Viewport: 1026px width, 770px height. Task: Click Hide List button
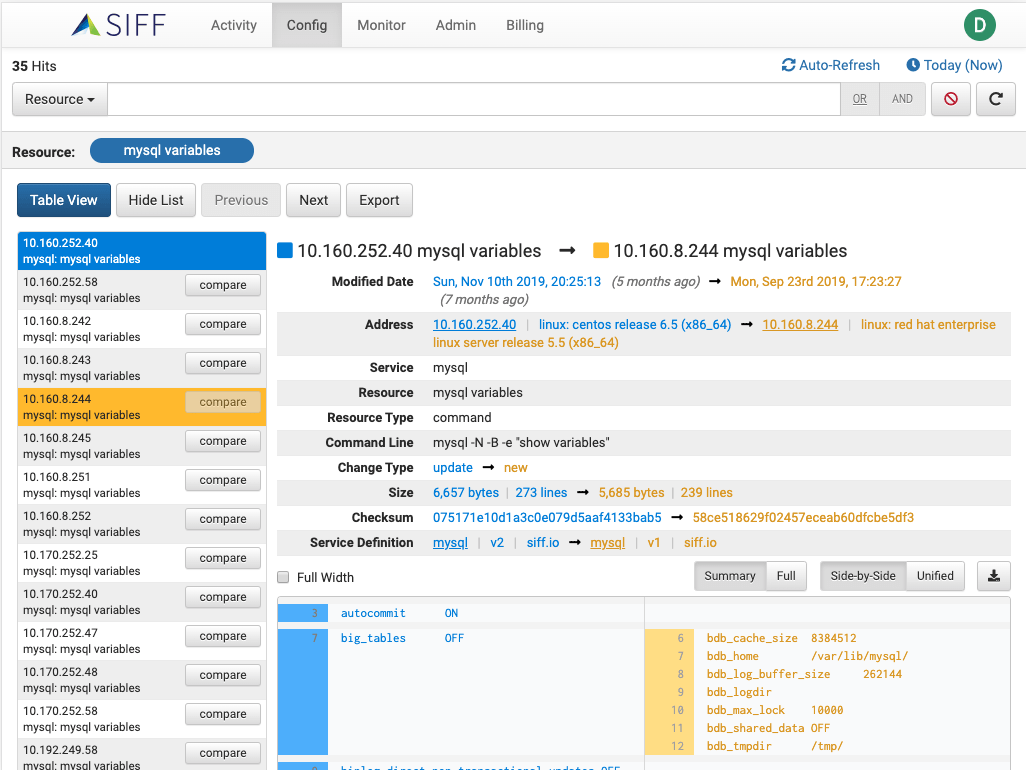click(156, 200)
